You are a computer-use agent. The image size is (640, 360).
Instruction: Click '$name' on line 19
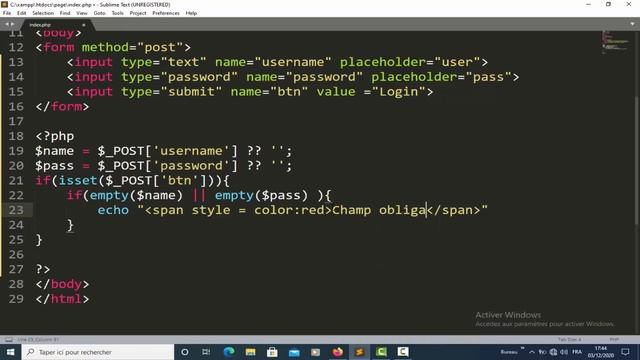(55, 151)
